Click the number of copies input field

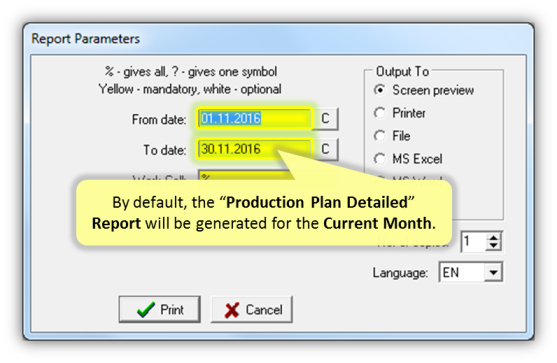pos(474,242)
